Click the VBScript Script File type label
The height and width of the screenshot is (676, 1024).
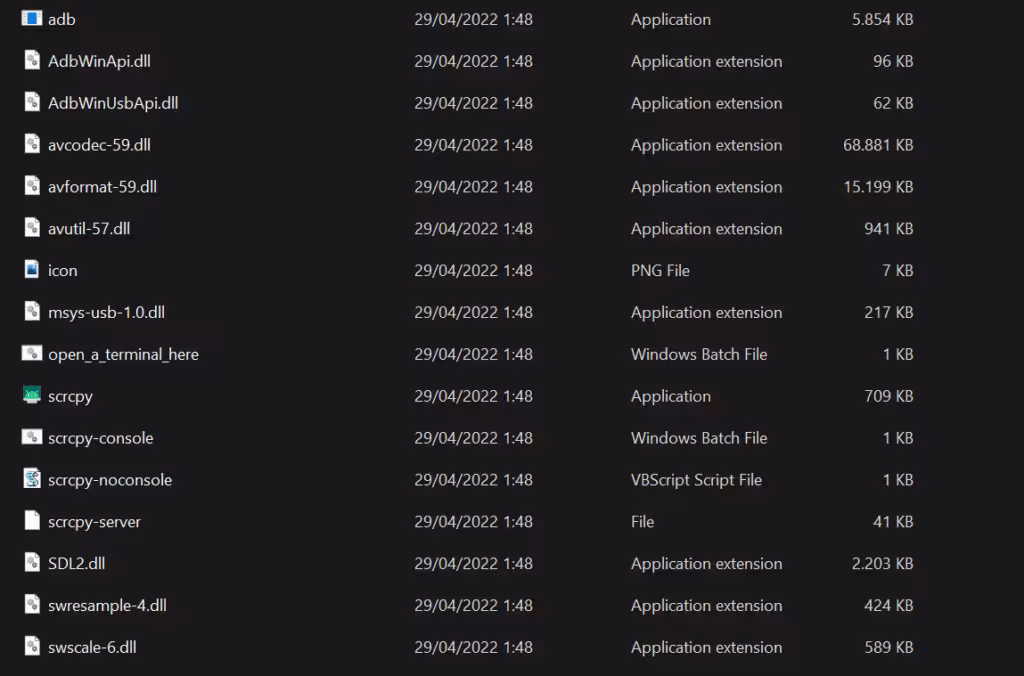pos(696,480)
